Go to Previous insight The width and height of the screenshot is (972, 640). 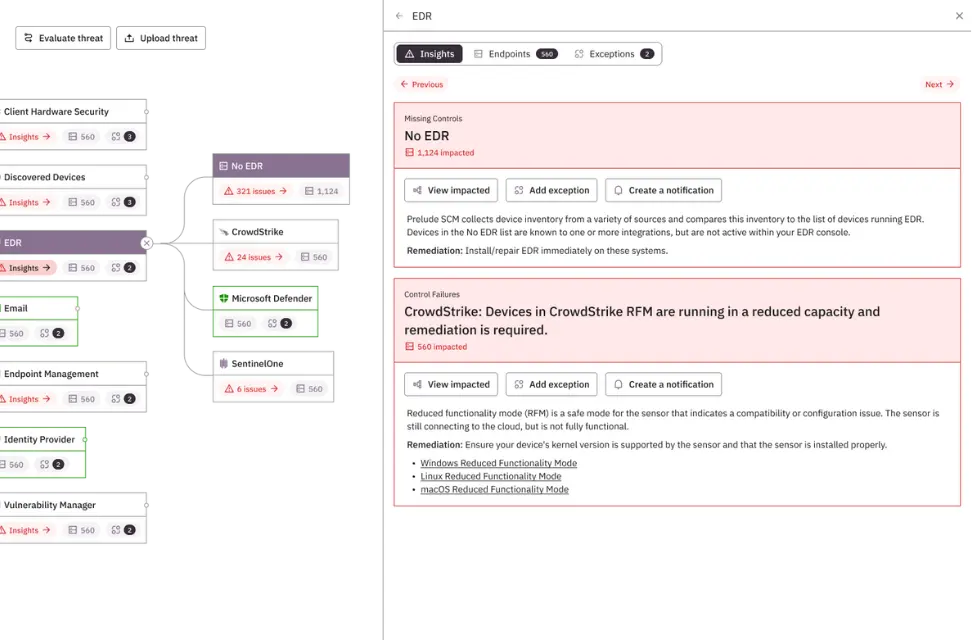422,84
